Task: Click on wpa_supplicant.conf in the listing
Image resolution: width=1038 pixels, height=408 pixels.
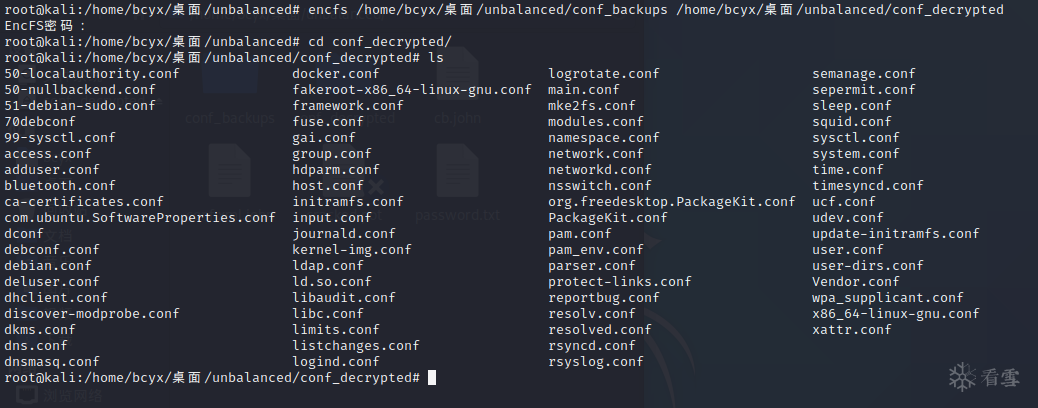Action: tap(887, 298)
